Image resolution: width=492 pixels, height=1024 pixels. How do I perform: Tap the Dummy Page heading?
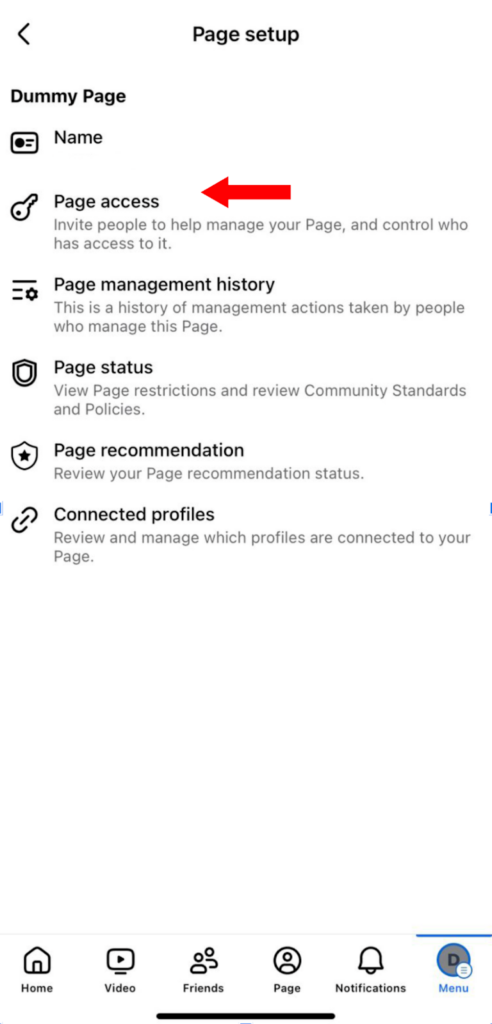coord(68,97)
